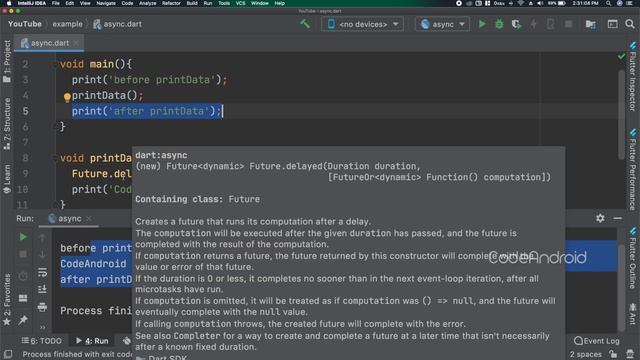Click the lightbulb intention icon on line 4
The width and height of the screenshot is (640, 360).
[x=67, y=97]
